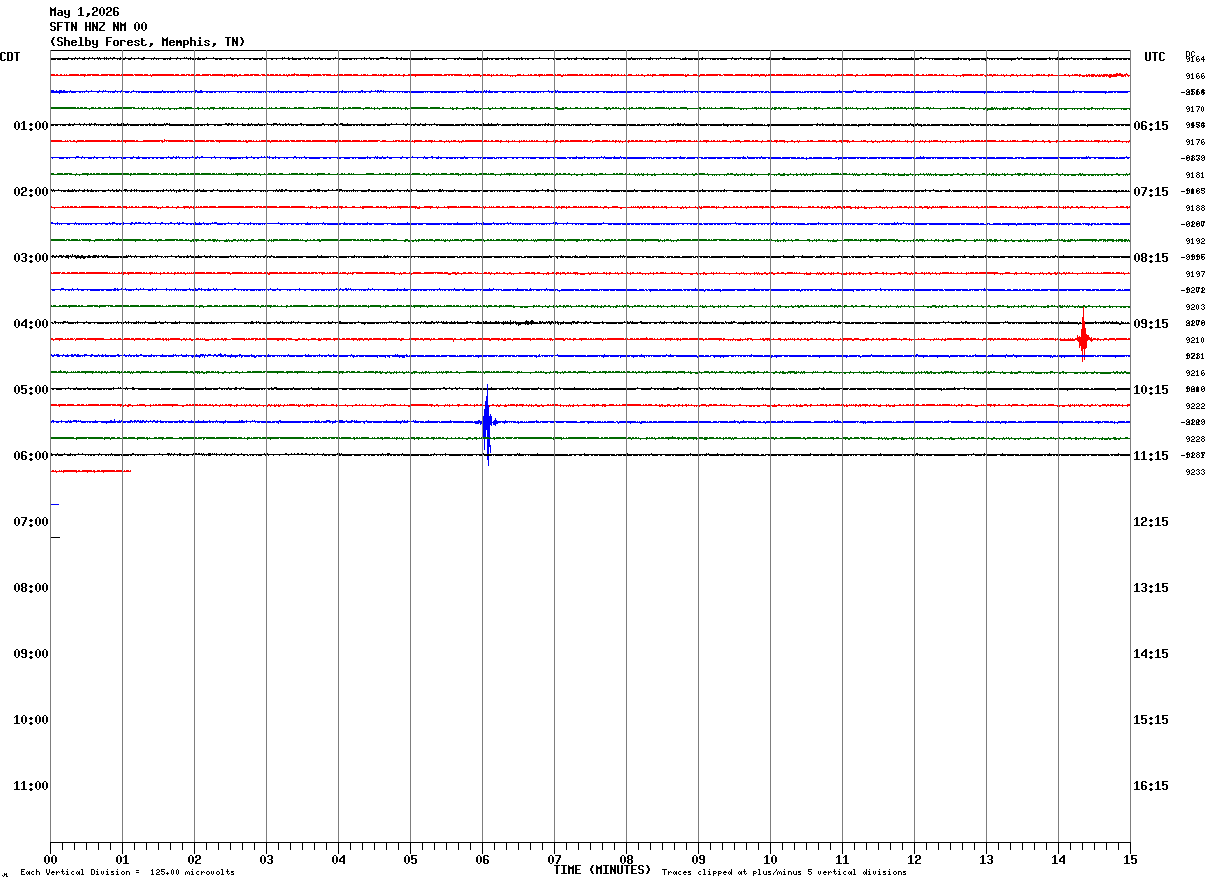Screen dimensions: 1210x886
Task: Click the traces clipped note at bottom
Action: click(784, 873)
